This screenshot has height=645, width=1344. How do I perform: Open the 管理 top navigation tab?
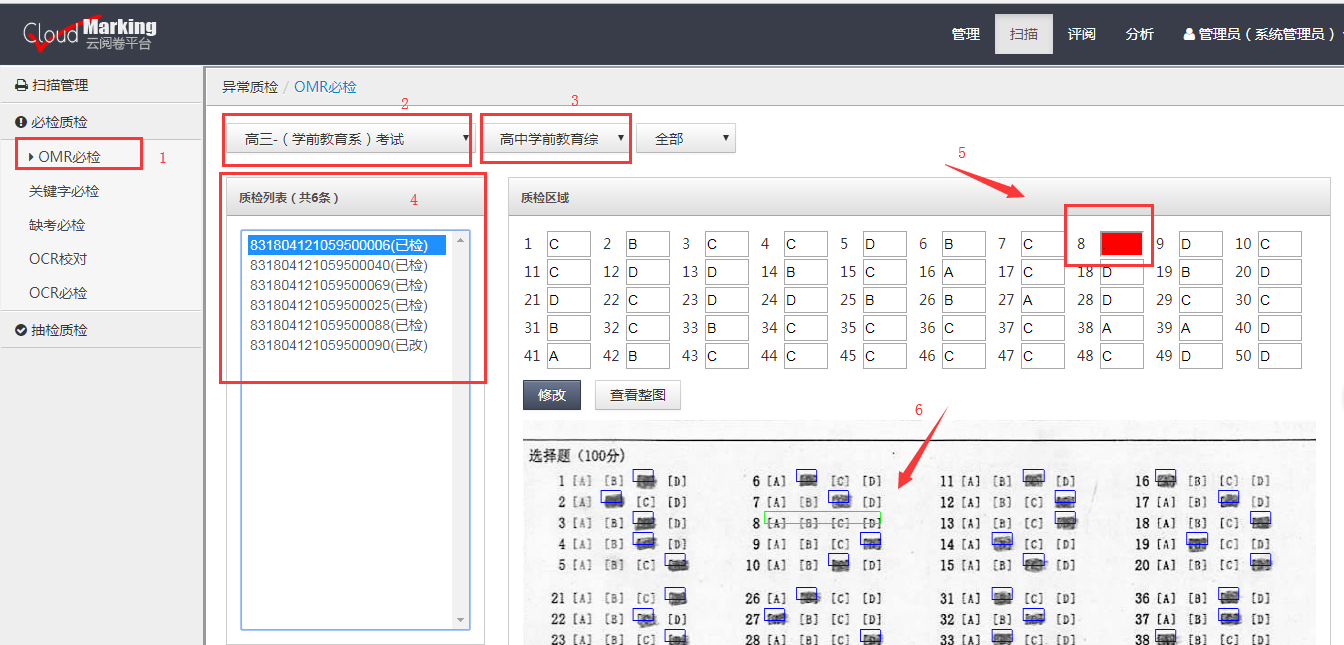(965, 34)
